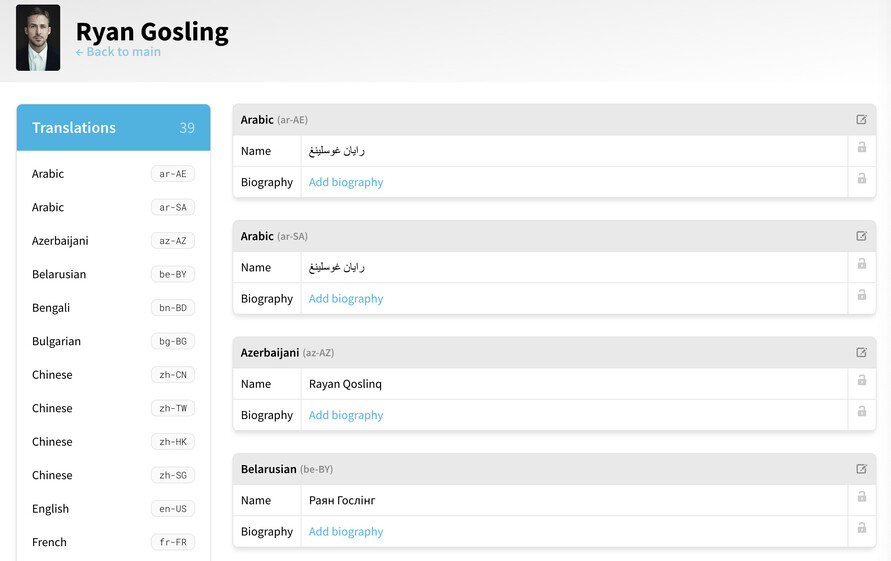This screenshot has height=561, width=891.
Task: Toggle lock on Arabic ar-AE Biography field
Action: click(x=862, y=178)
